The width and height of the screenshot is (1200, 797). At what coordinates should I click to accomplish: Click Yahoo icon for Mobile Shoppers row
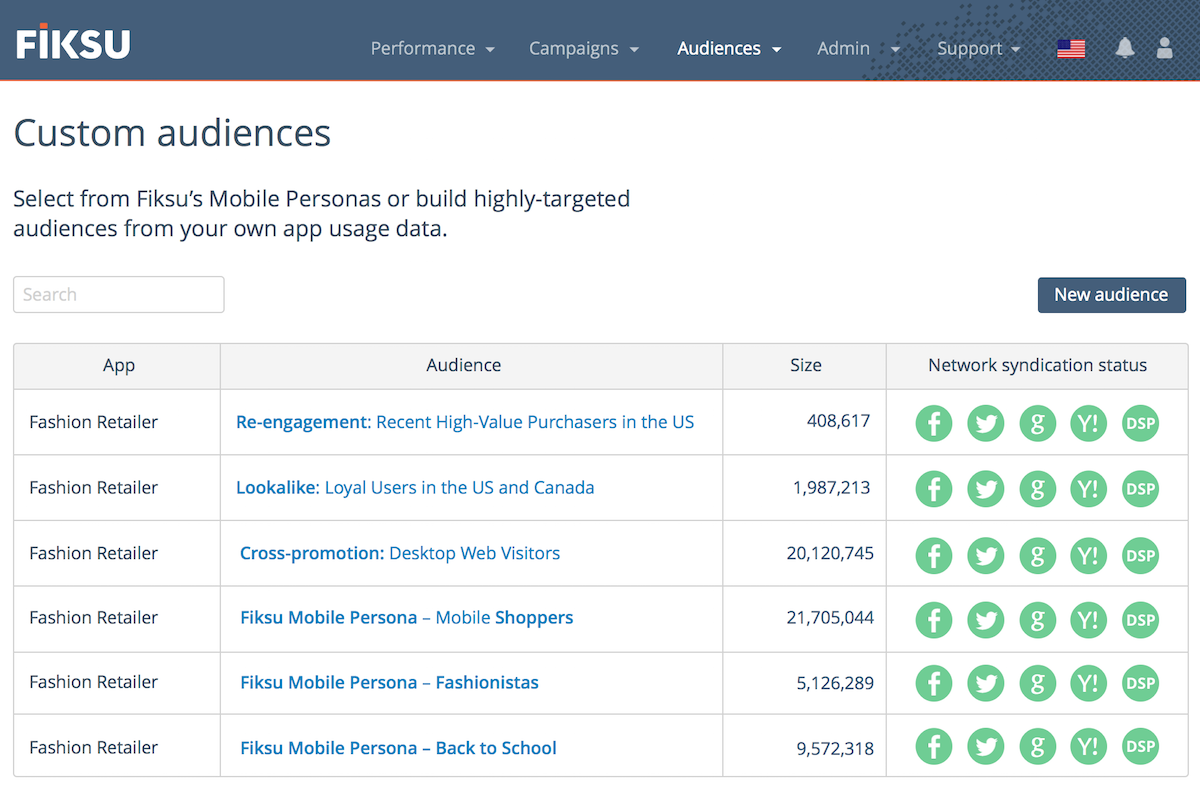pos(1089,620)
